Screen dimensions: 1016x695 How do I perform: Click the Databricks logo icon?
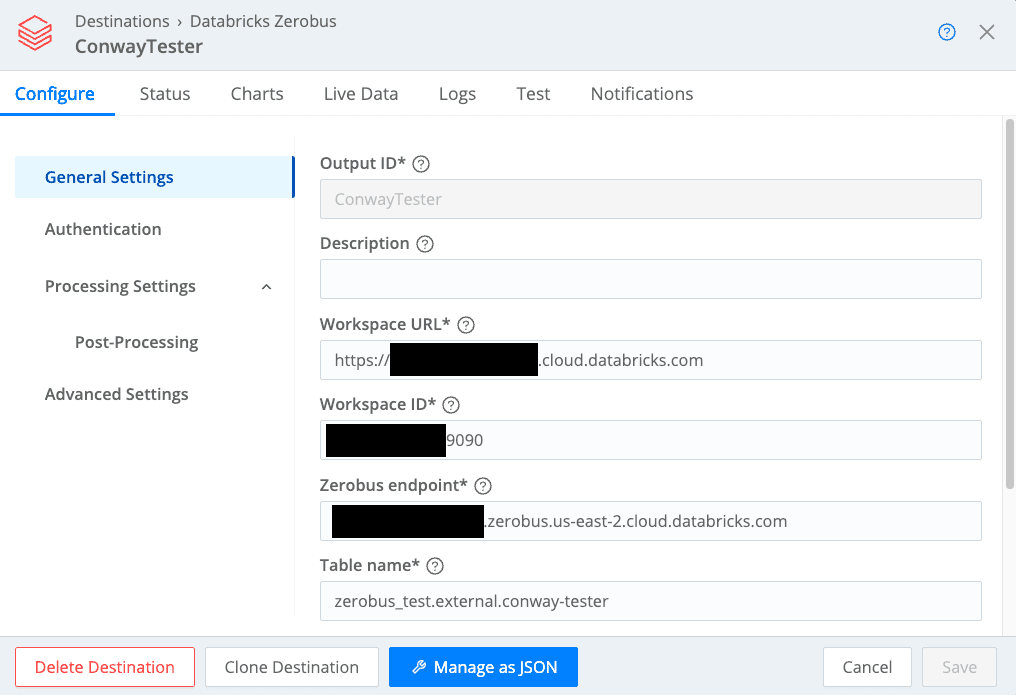pyautogui.click(x=35, y=33)
